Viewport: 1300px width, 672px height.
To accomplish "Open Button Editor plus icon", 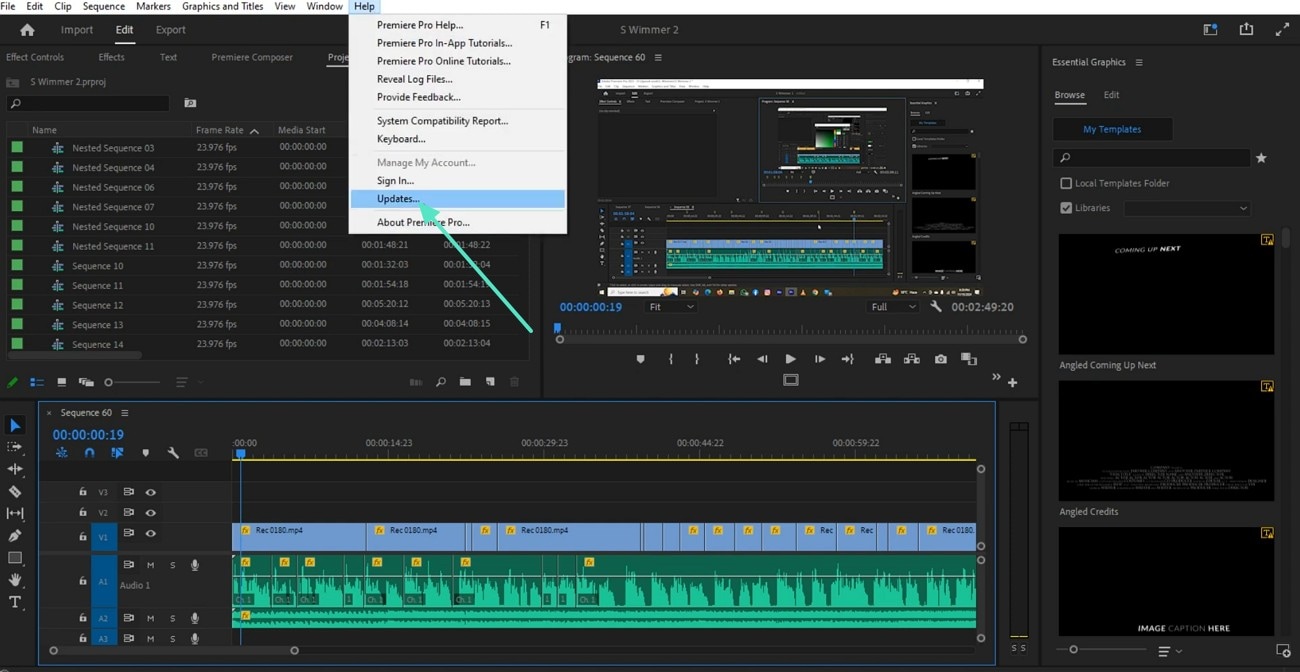I will tap(1013, 382).
